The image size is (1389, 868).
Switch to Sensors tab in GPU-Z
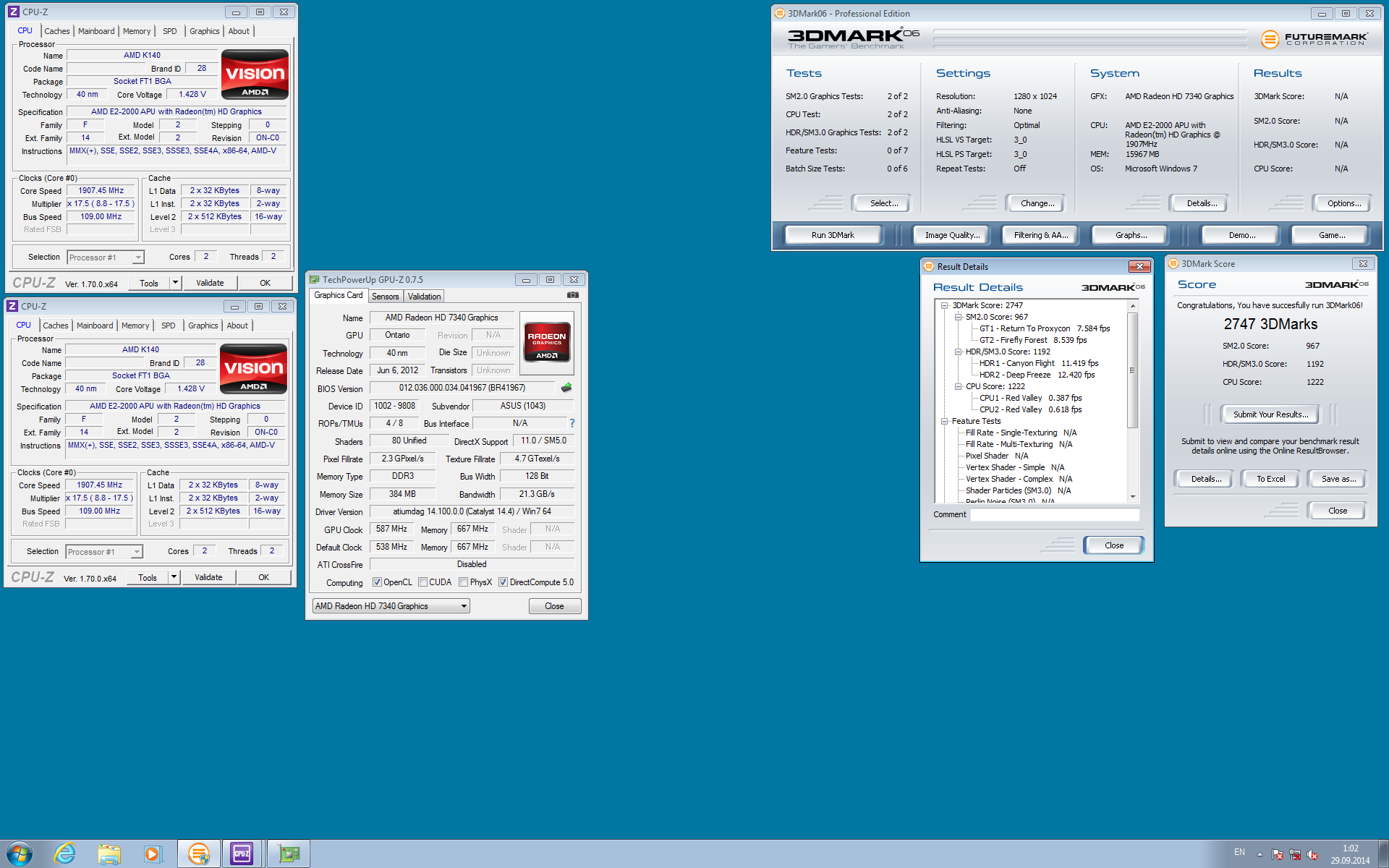click(x=385, y=297)
